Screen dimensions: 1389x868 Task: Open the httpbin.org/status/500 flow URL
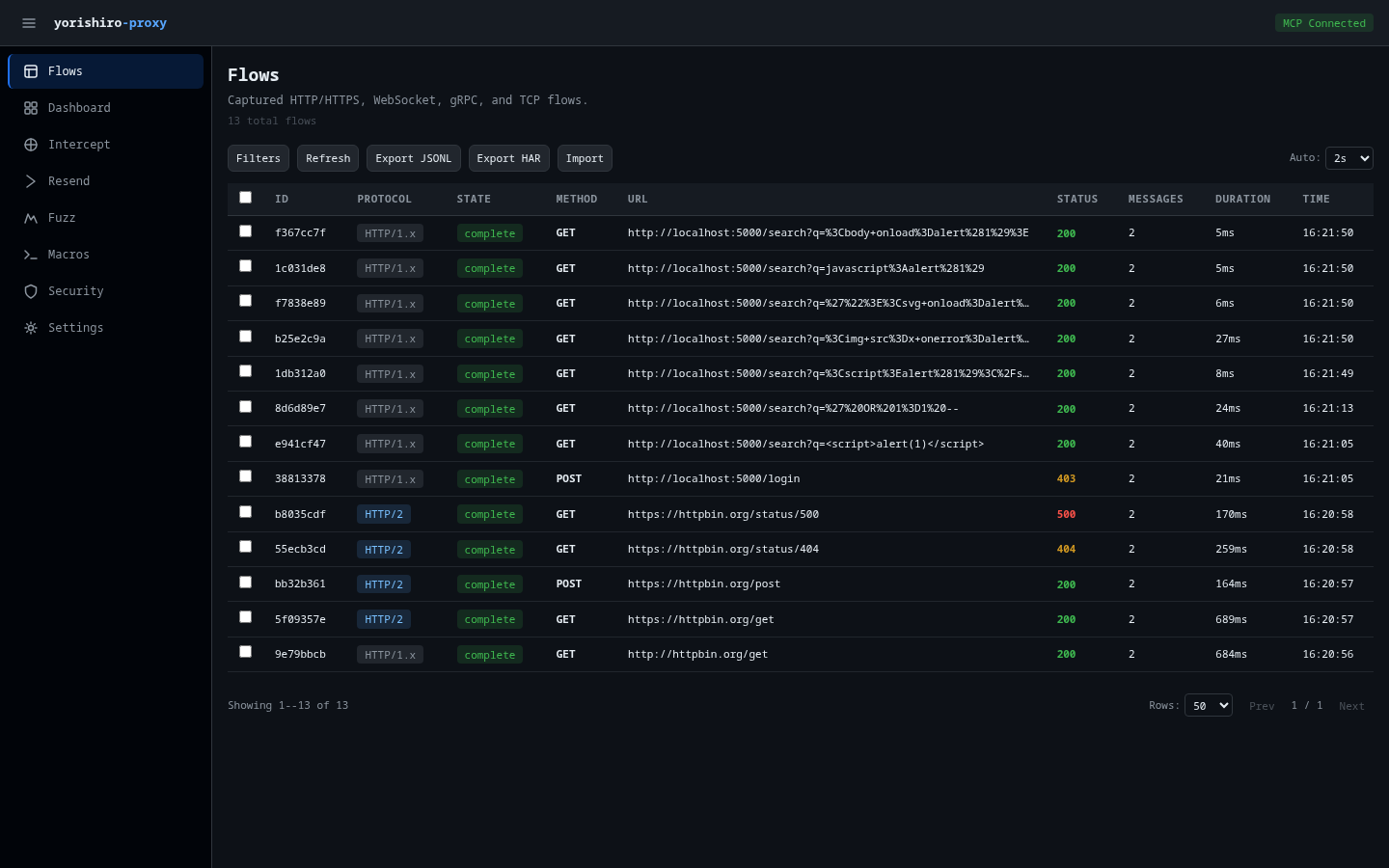coord(722,514)
